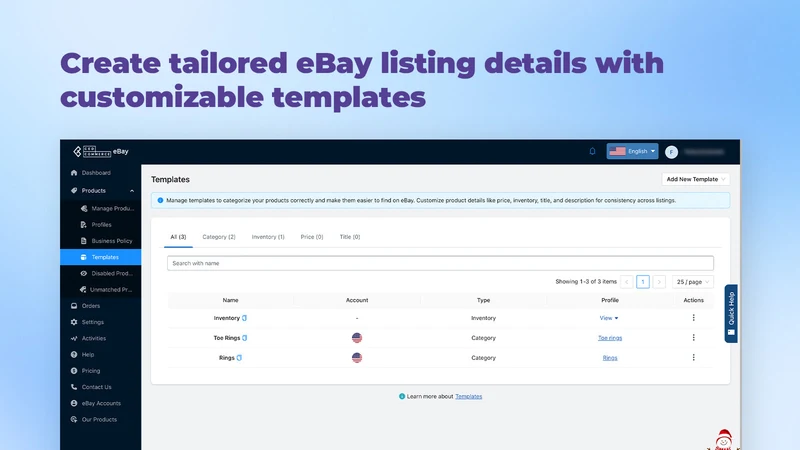This screenshot has height=450, width=800.
Task: Click the Type column header
Action: tap(483, 300)
